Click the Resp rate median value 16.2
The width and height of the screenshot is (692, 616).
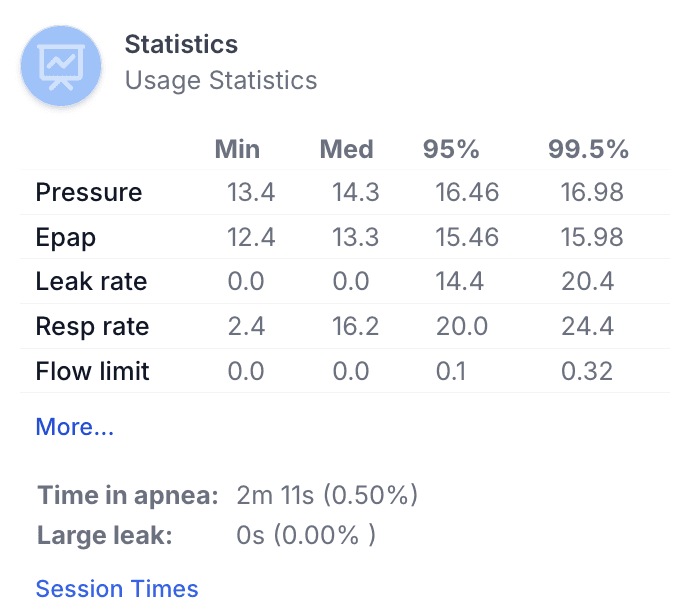tap(355, 327)
